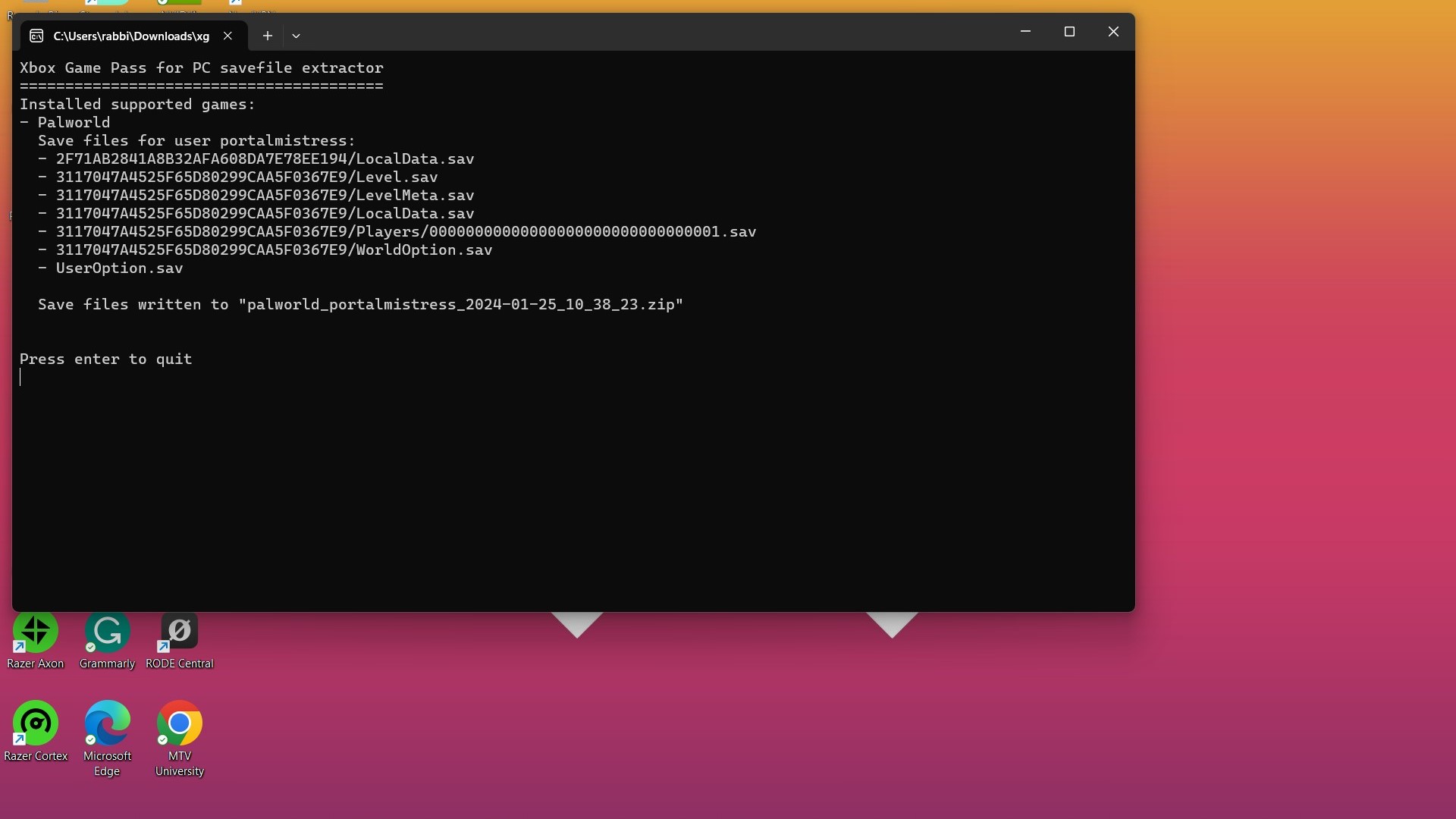Click the 'Save files written to' zip line
Screen dimensions: 1456x819
[361, 304]
